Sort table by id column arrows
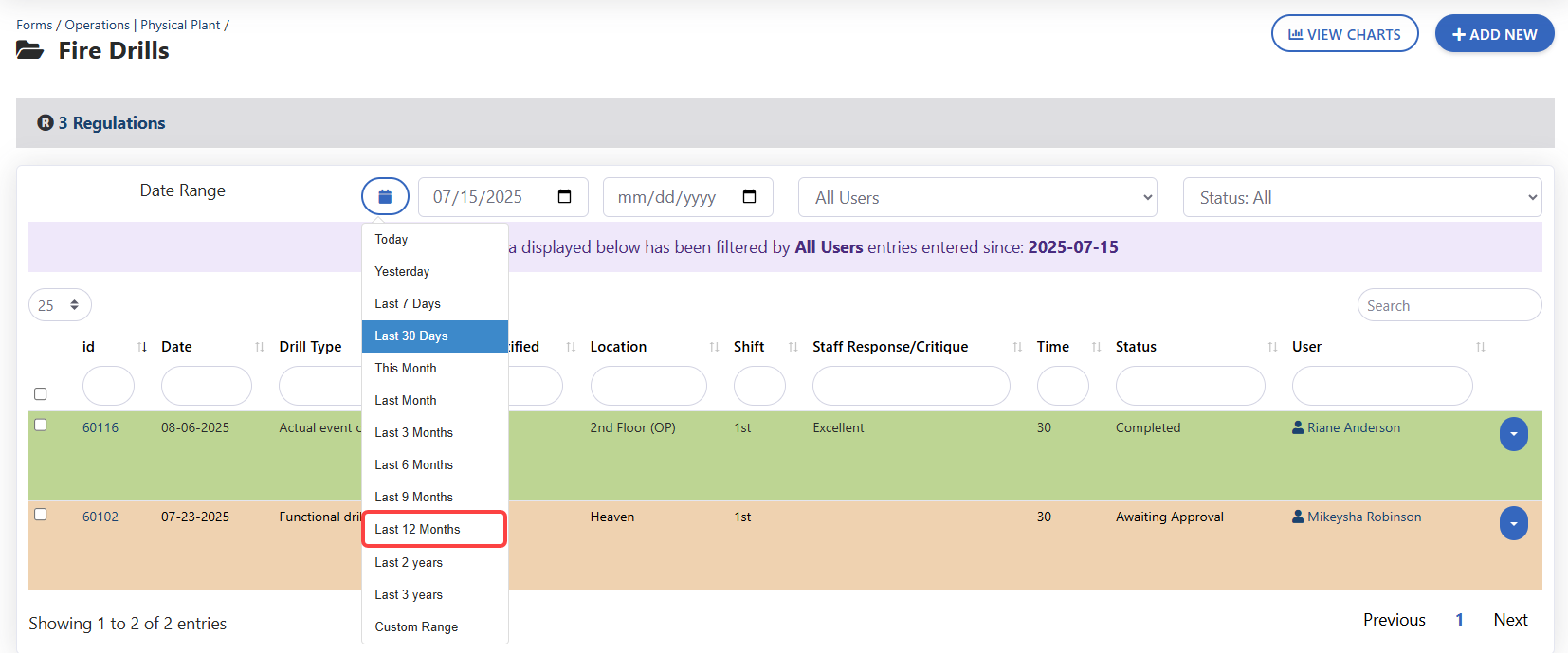 (142, 347)
